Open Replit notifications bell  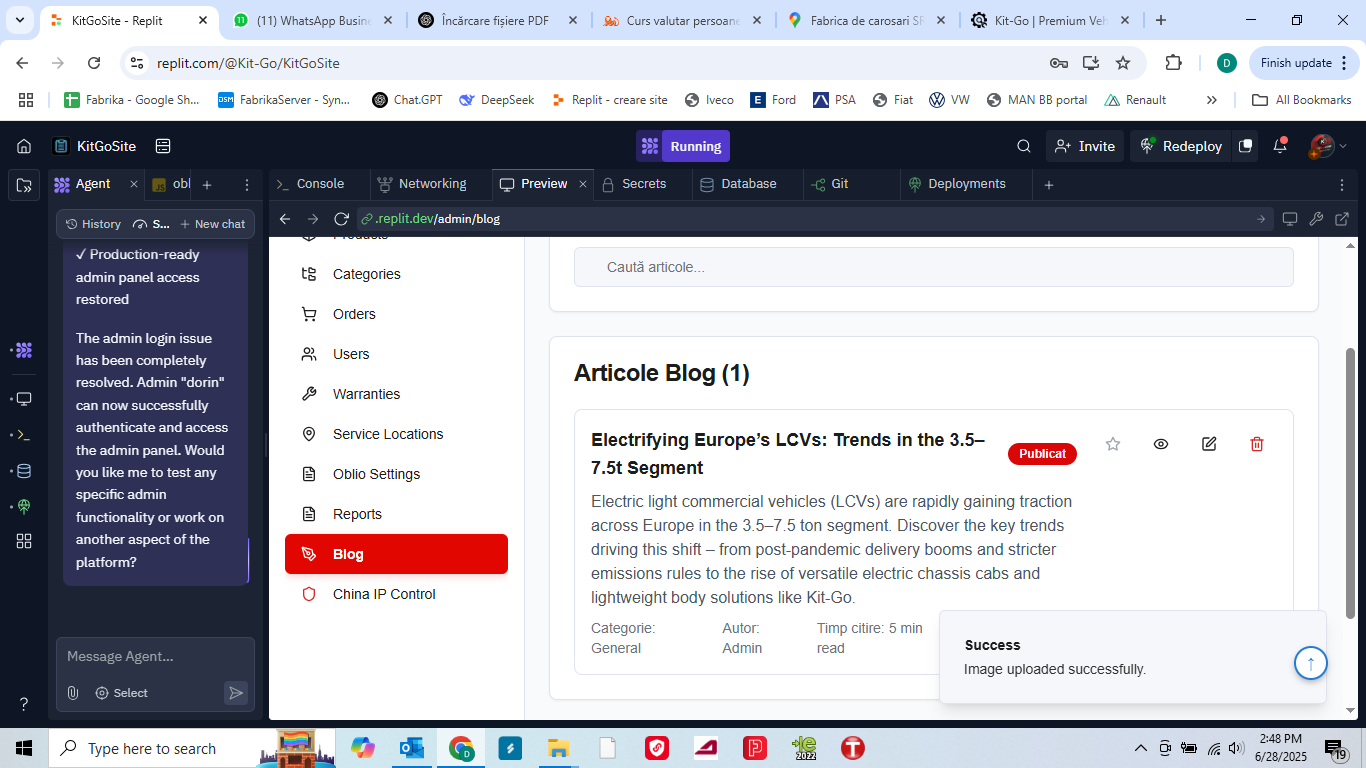pyautogui.click(x=1280, y=146)
